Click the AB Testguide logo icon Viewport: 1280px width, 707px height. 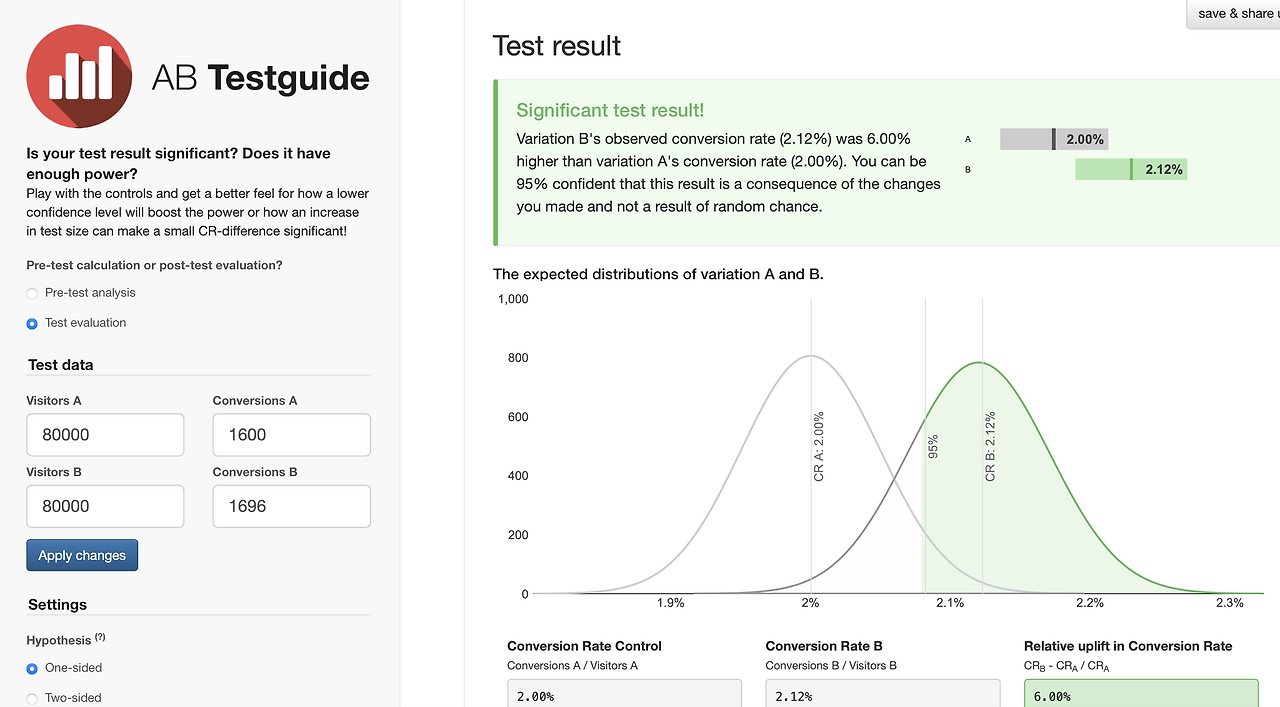point(79,77)
